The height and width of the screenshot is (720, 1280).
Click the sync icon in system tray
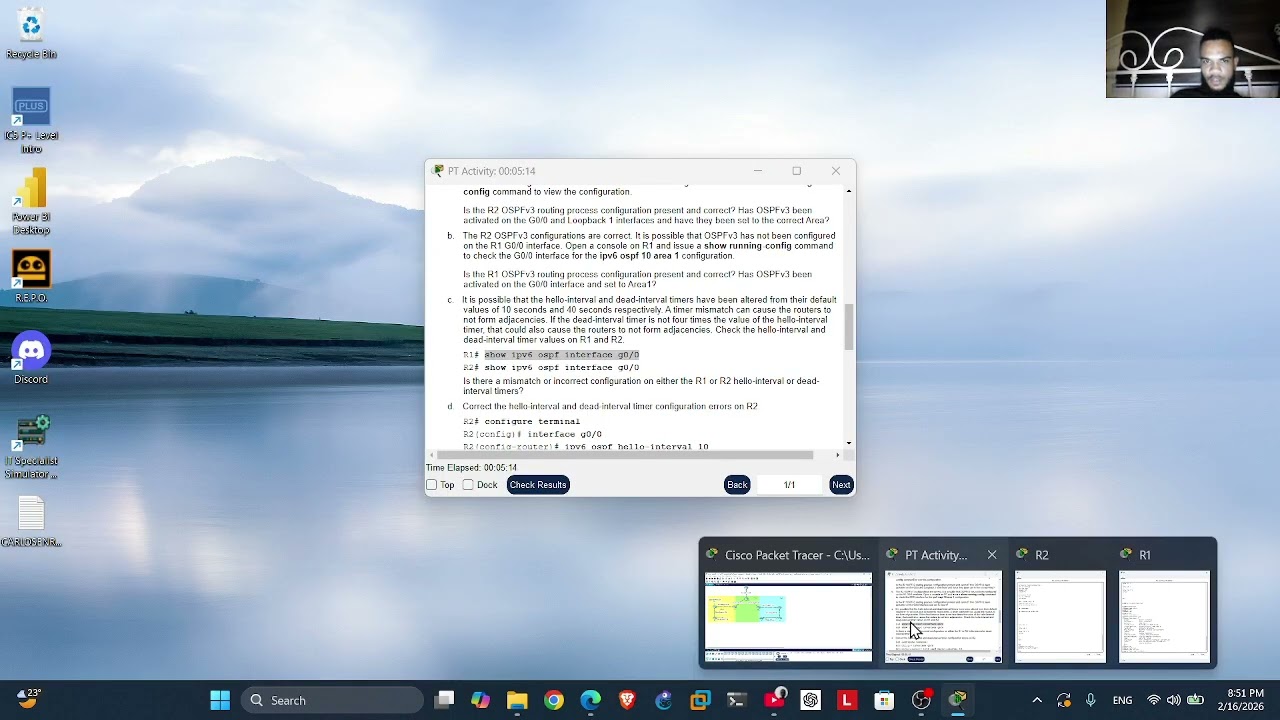click(x=1064, y=700)
